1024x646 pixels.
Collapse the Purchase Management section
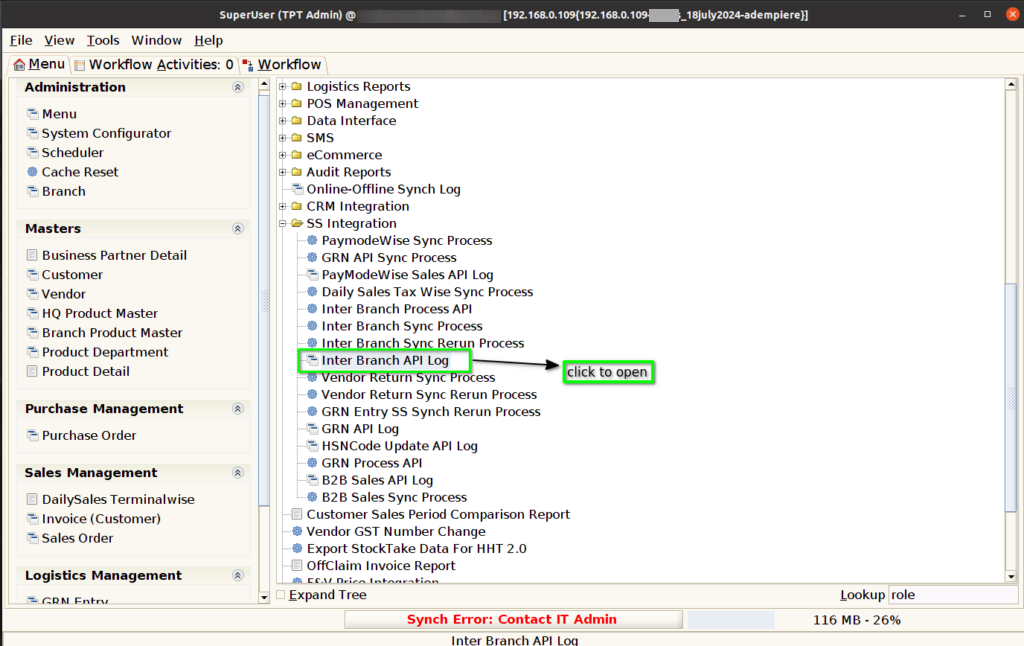click(x=238, y=408)
